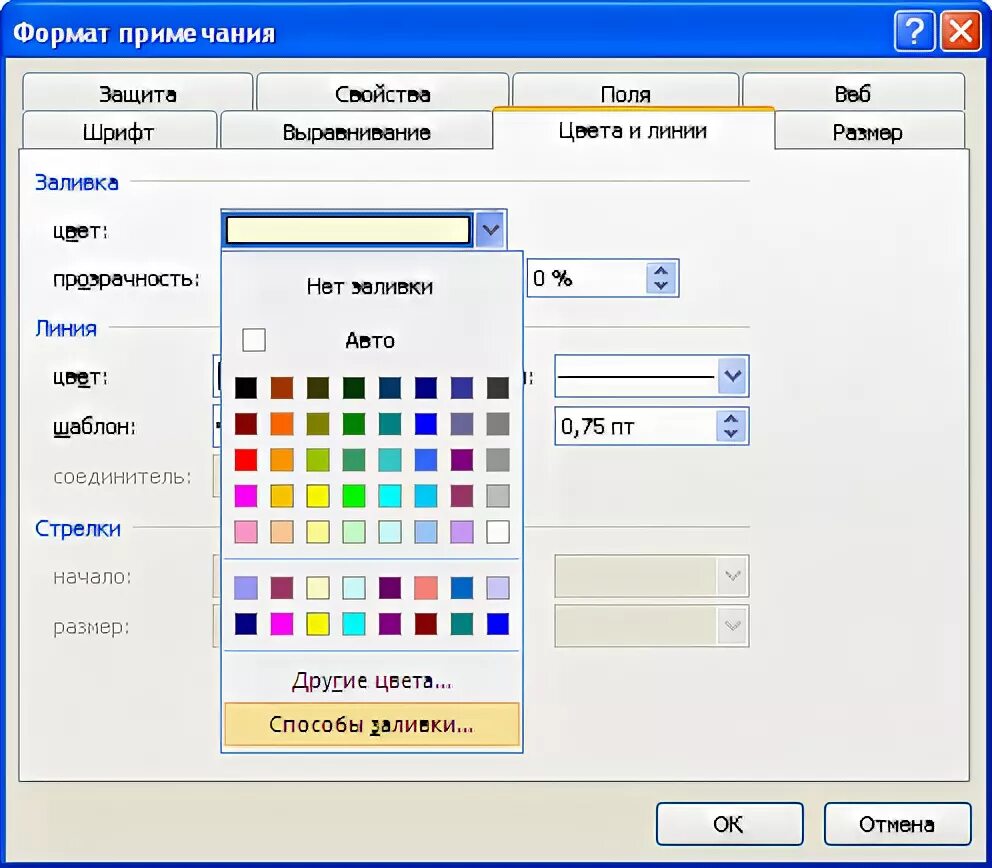Close the Формат примечания dialog
Image resolution: width=992 pixels, height=868 pixels.
961,31
